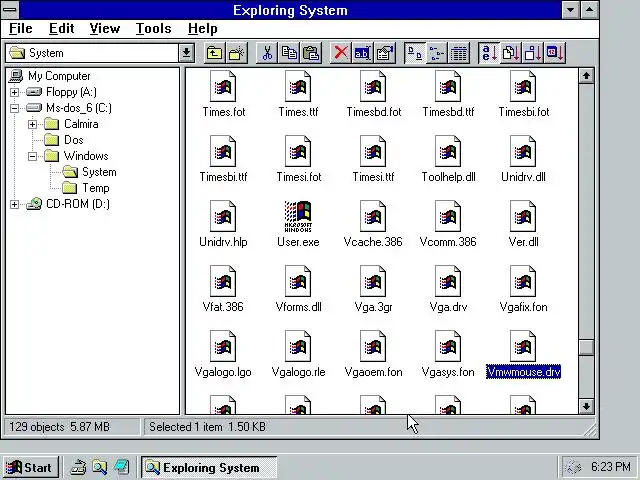Sort files by name
The image size is (640, 480).
pos(489,53)
